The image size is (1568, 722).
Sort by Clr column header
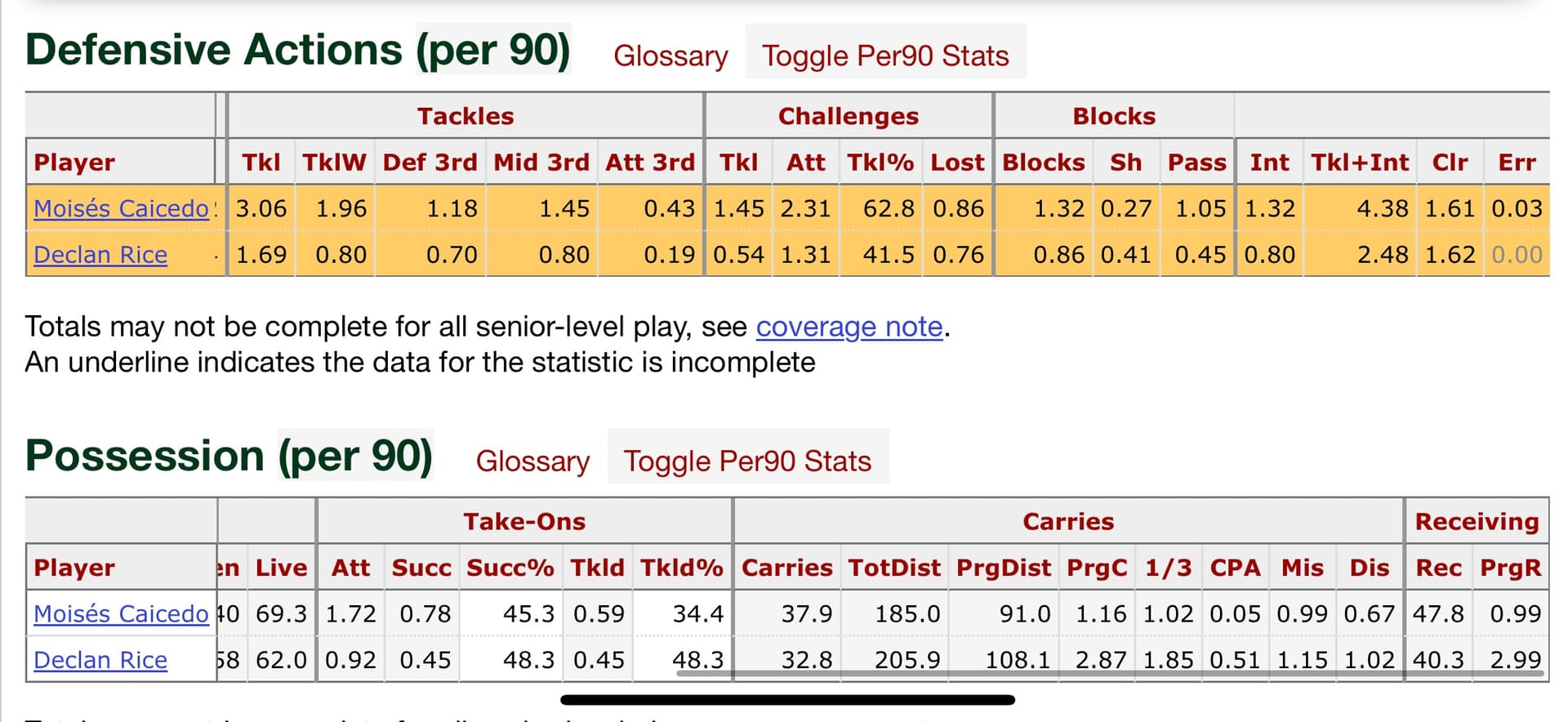pos(1450,162)
